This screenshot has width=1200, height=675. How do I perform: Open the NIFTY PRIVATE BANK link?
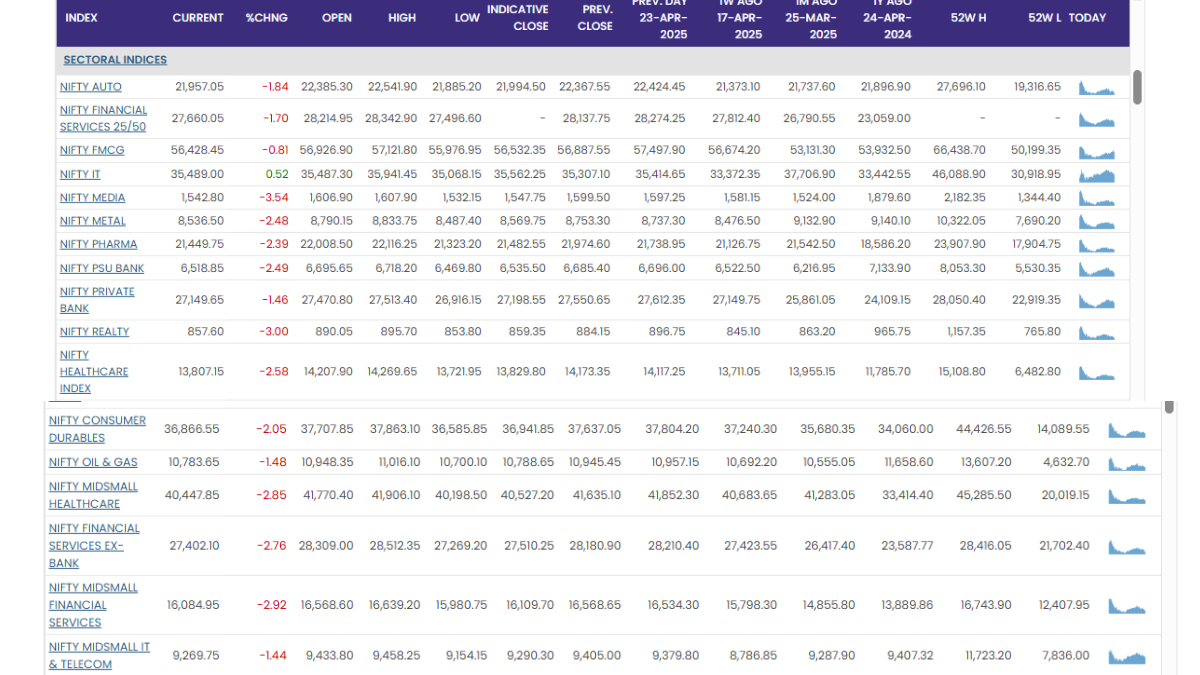(x=97, y=300)
